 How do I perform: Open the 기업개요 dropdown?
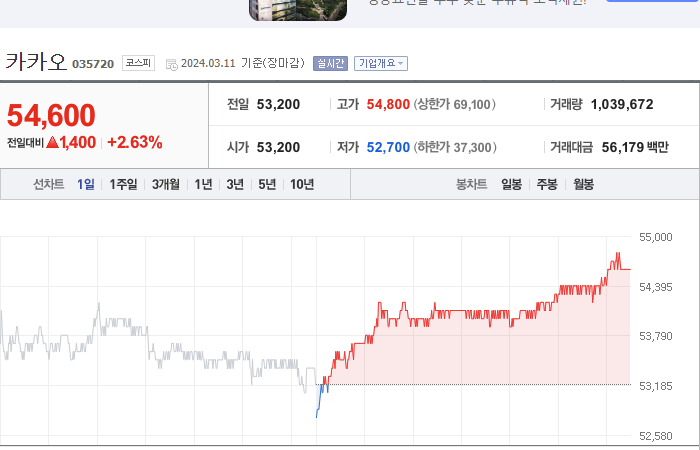coord(381,63)
